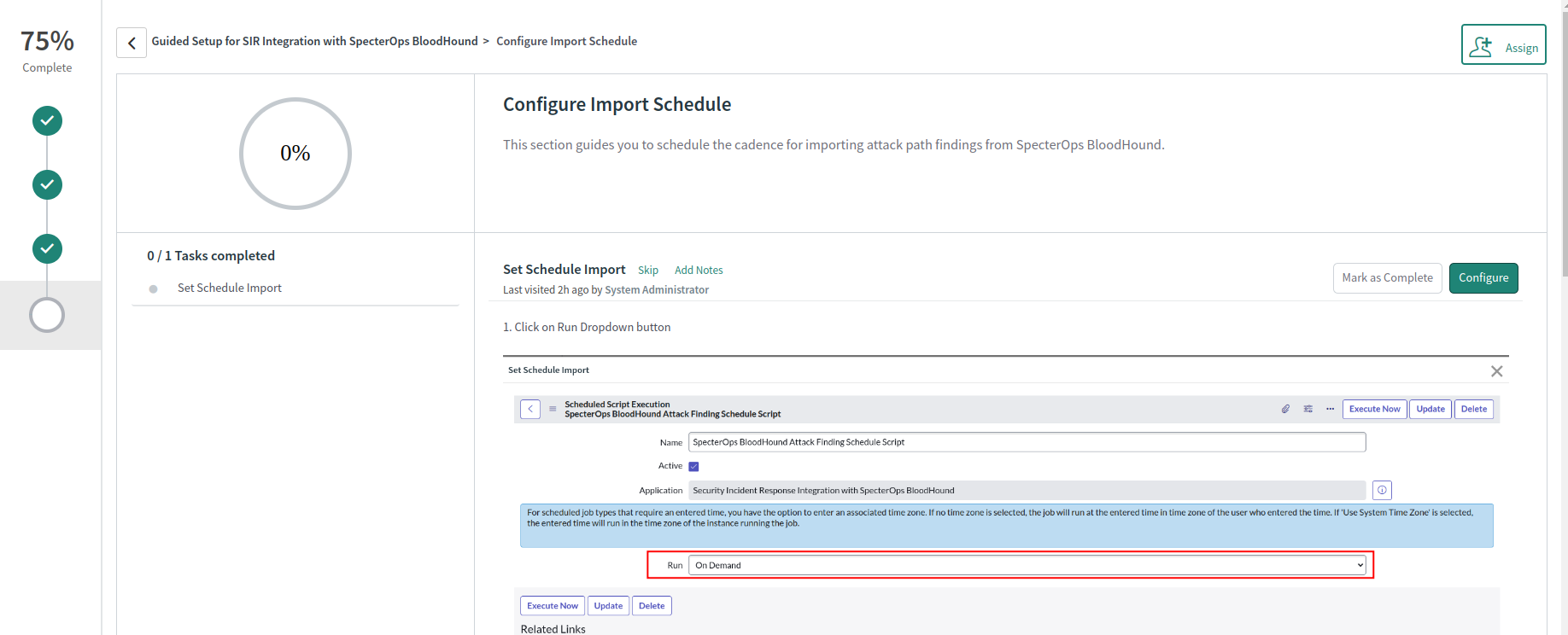
Task: Click the Name input field
Action: tap(1027, 442)
